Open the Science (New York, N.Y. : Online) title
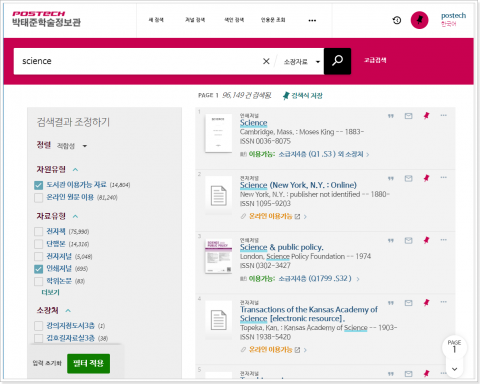 tap(298, 185)
